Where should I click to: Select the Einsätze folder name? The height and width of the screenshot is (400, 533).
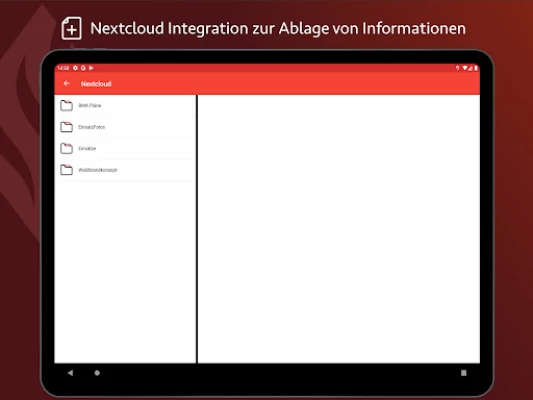point(87,149)
